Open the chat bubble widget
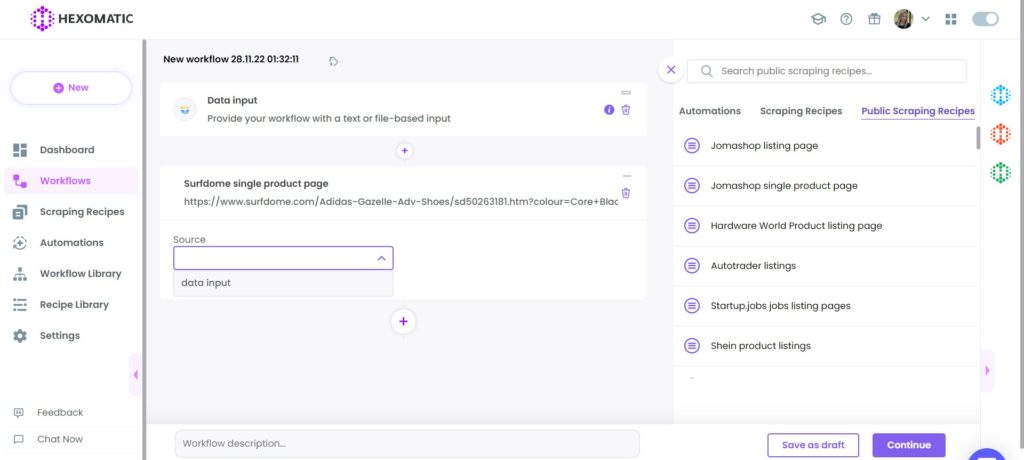The image size is (1024, 460). 987,455
